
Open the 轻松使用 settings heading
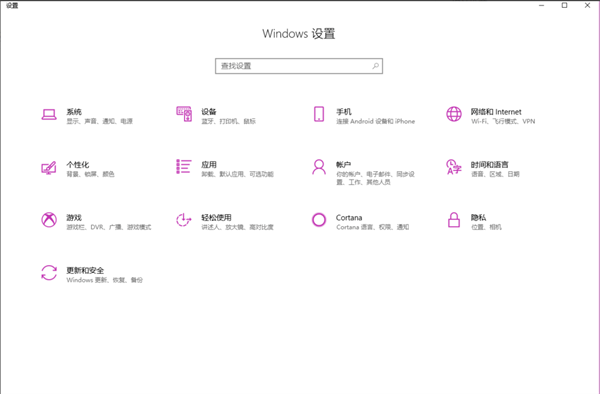[216, 217]
